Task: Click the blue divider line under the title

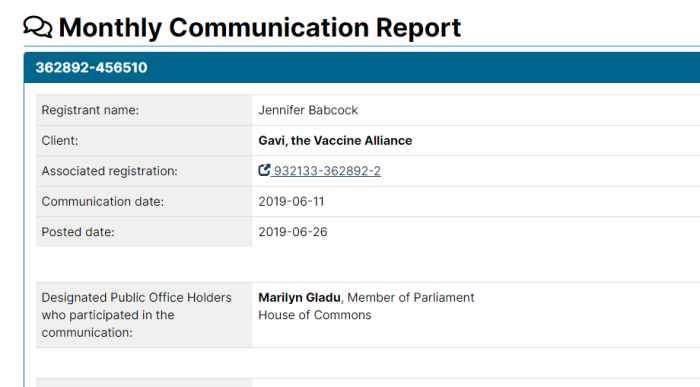Action: (x=362, y=46)
